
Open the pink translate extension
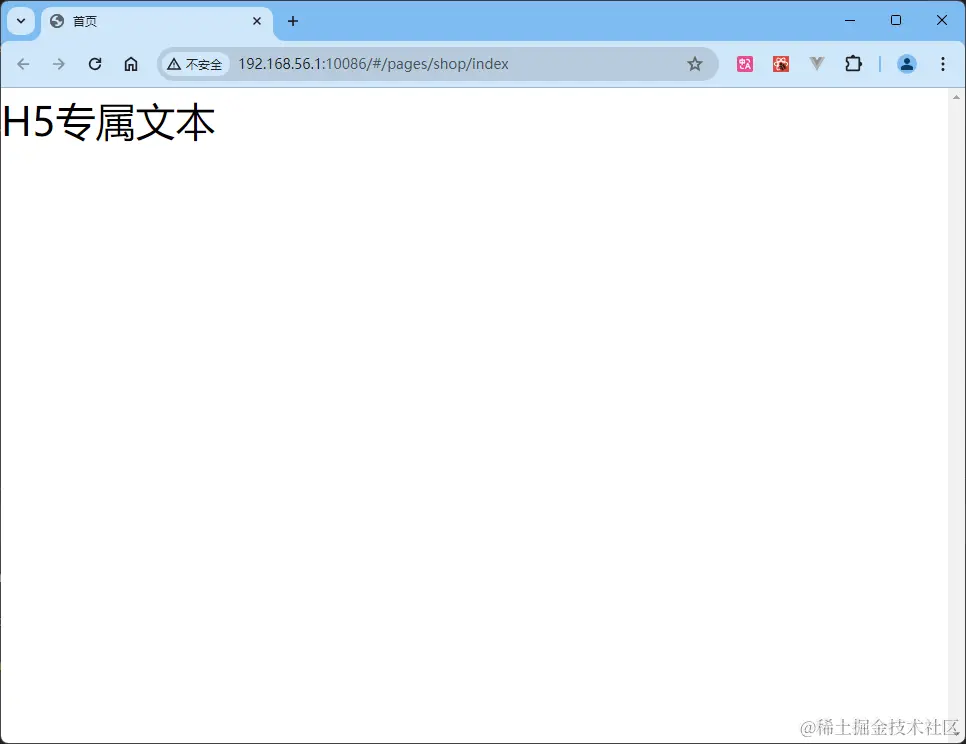click(x=744, y=63)
